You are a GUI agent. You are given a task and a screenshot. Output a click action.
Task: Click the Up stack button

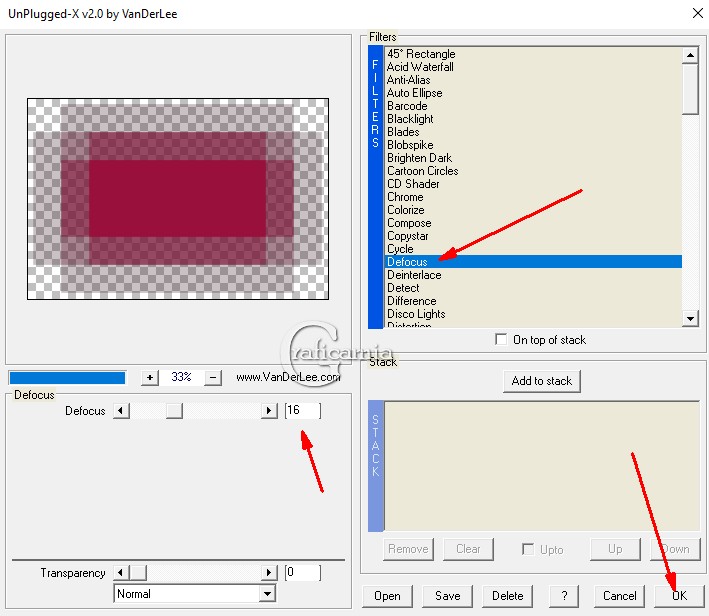point(615,549)
